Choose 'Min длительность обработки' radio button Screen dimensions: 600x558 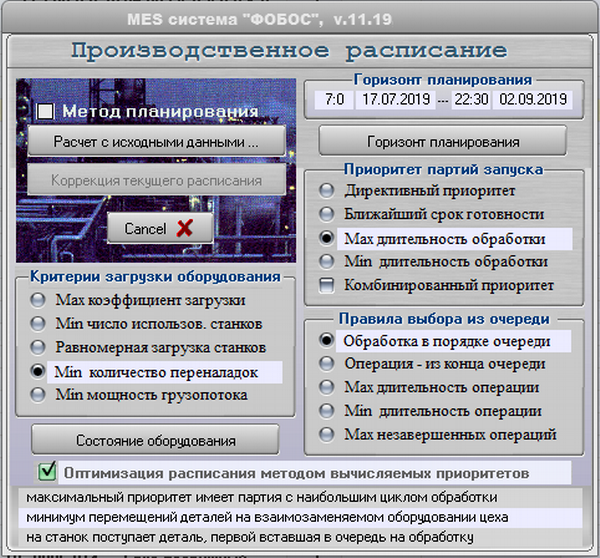coord(326,262)
